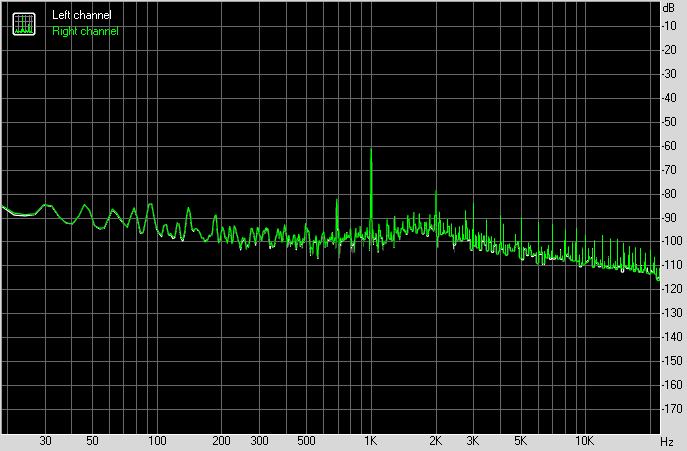Click the '-10' dB axis label

(669, 26)
